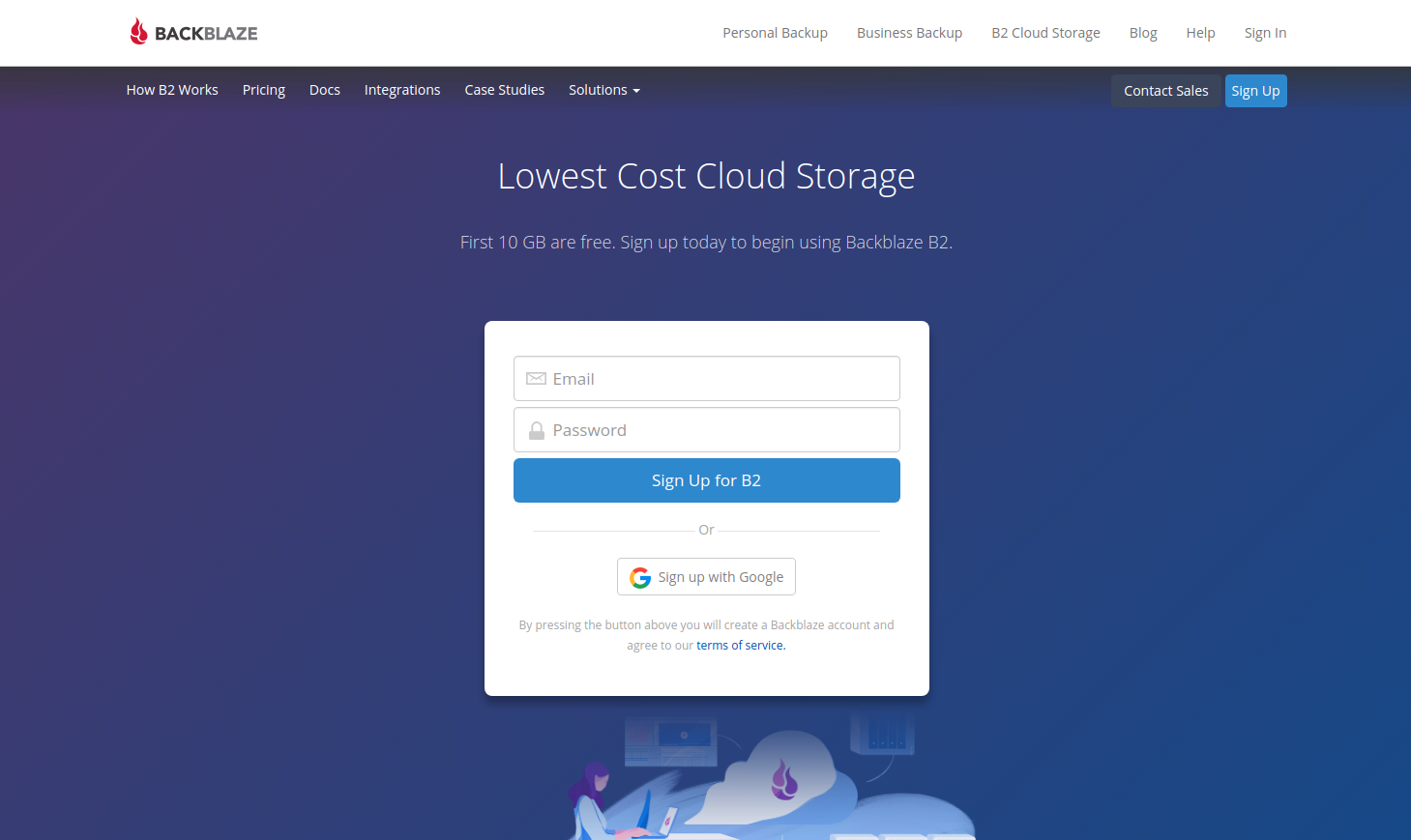Open the Help page
1411x840 pixels.
(x=1200, y=33)
